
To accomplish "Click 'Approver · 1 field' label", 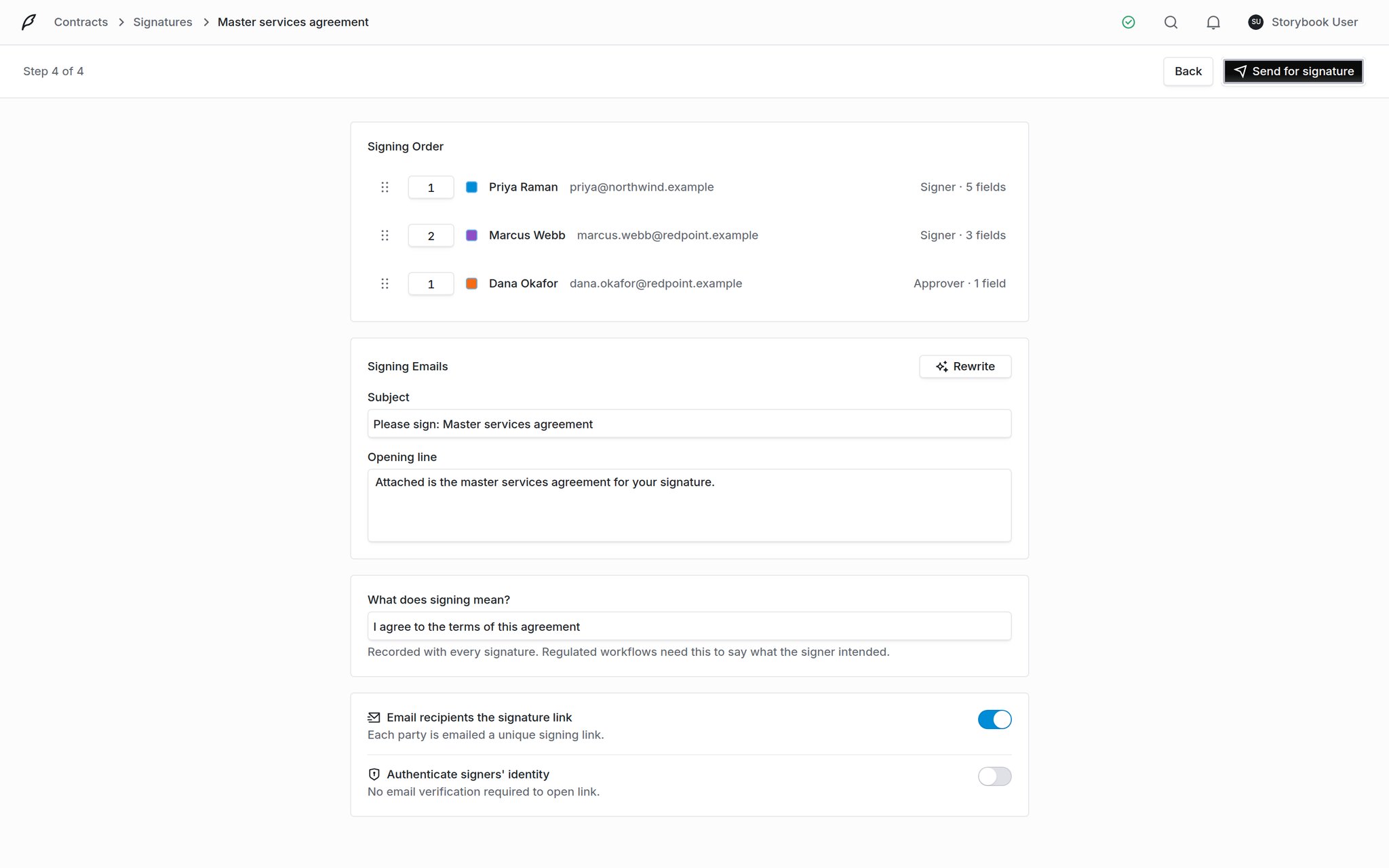I will tap(959, 283).
